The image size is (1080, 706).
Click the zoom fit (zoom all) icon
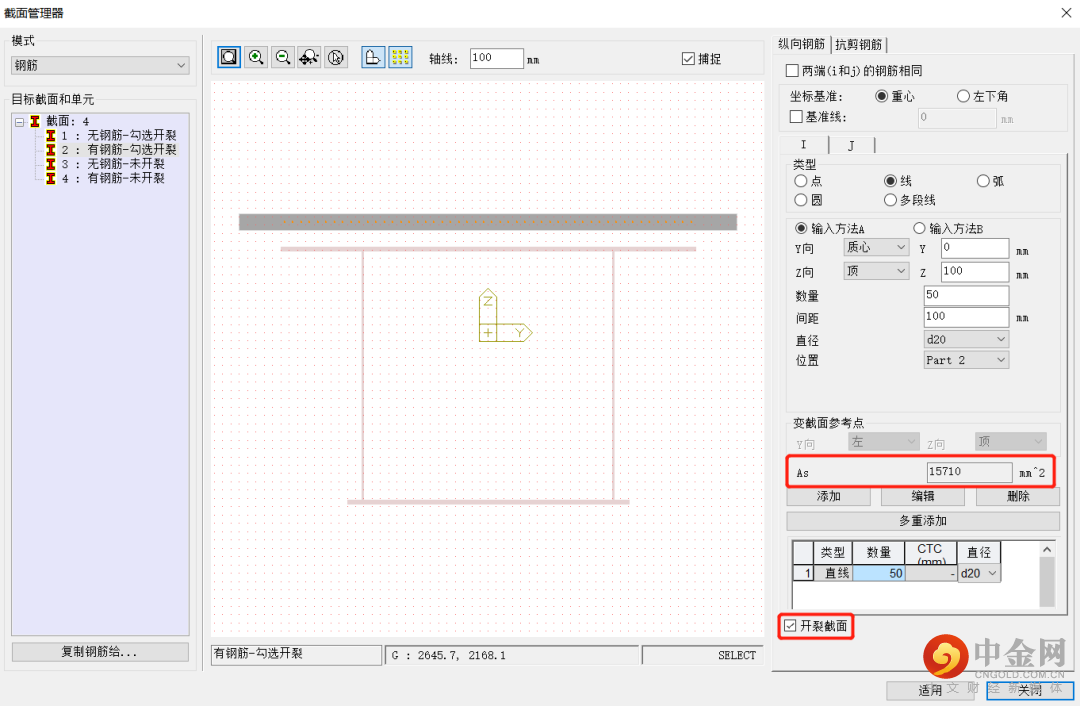(229, 57)
